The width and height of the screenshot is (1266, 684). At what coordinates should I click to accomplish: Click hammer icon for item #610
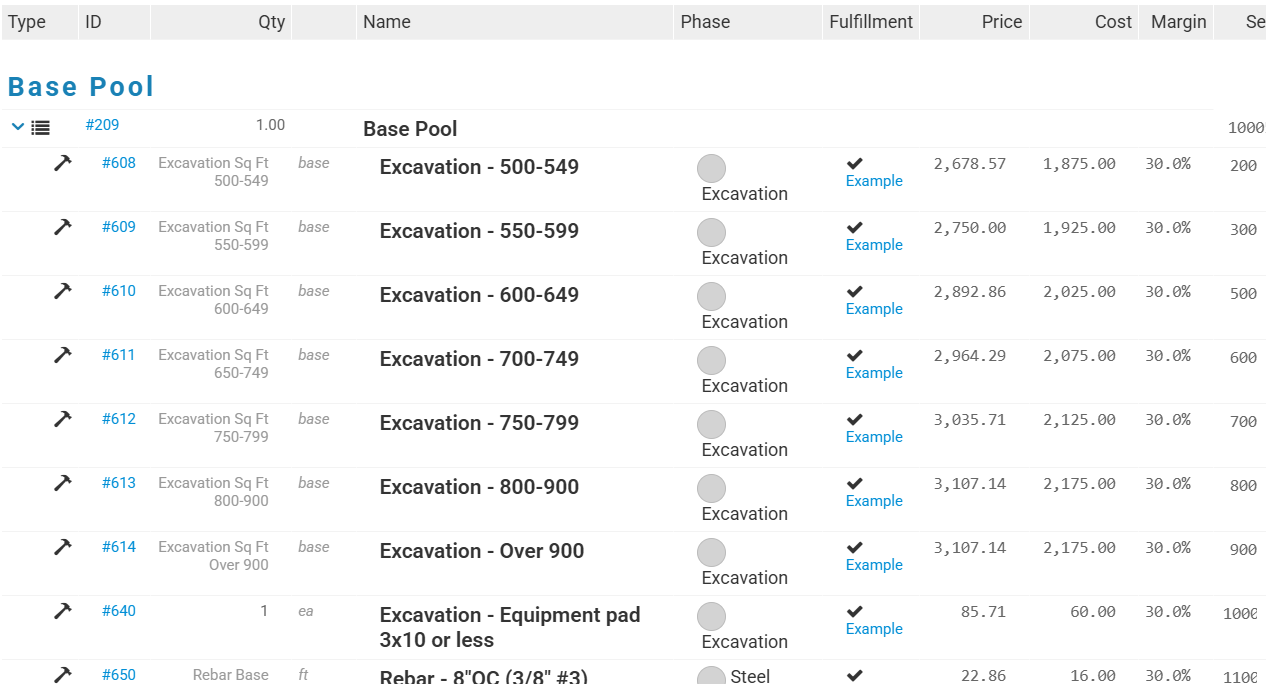click(x=63, y=291)
